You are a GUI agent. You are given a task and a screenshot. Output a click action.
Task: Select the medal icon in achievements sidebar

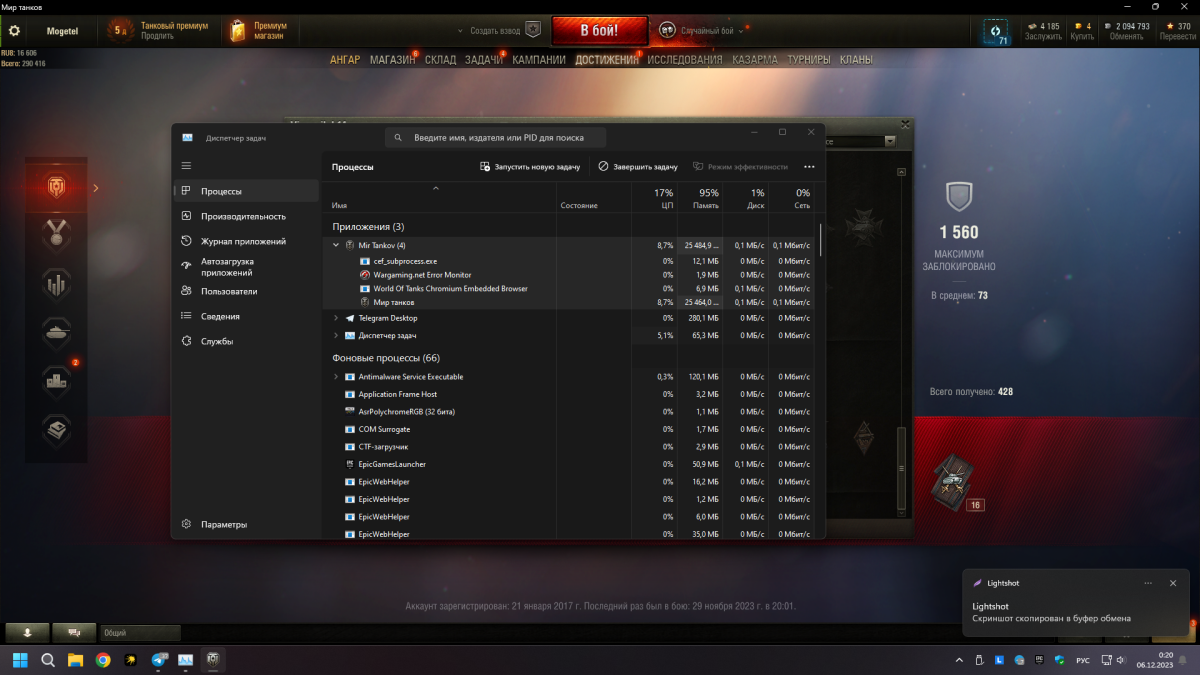click(x=56, y=235)
